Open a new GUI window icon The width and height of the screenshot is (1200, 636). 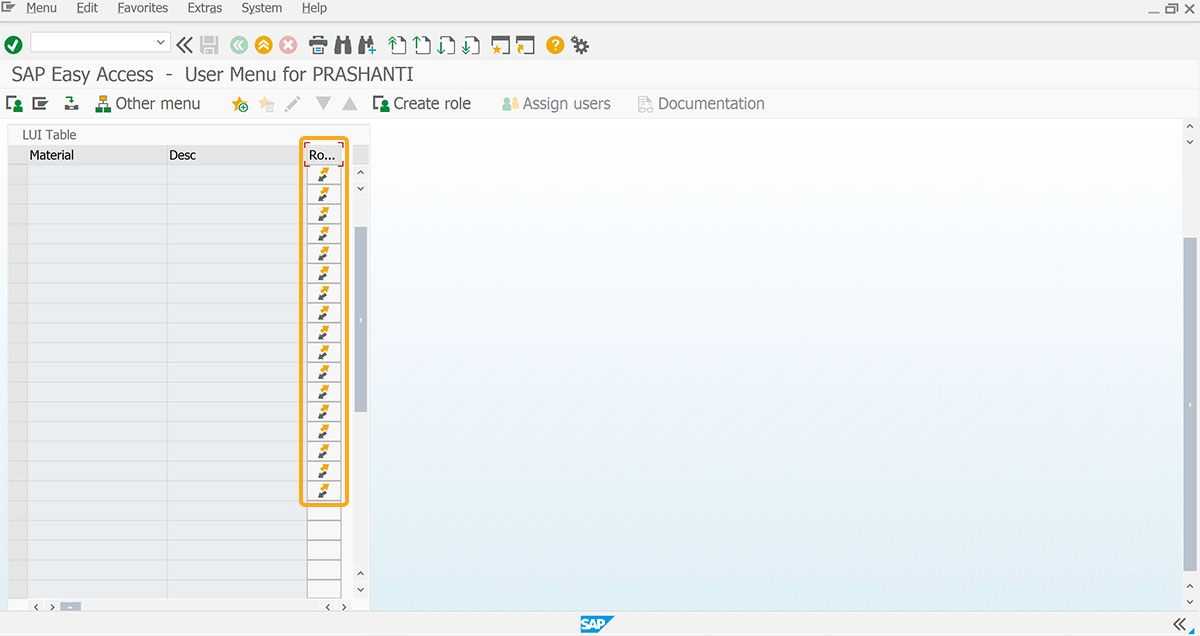click(501, 45)
